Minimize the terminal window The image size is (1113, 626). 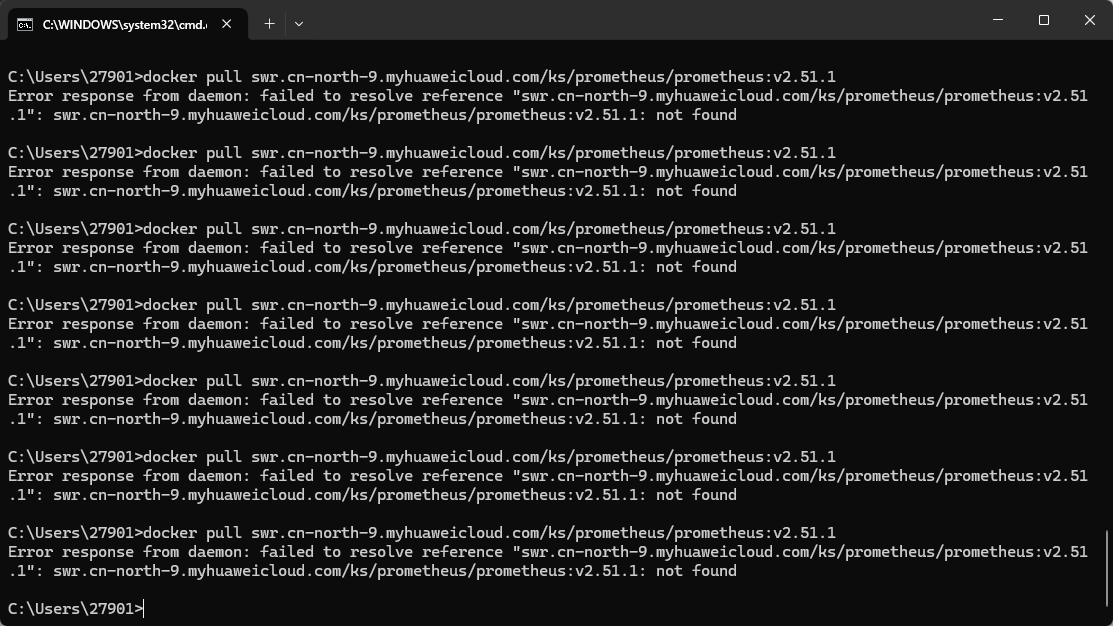pos(997,20)
